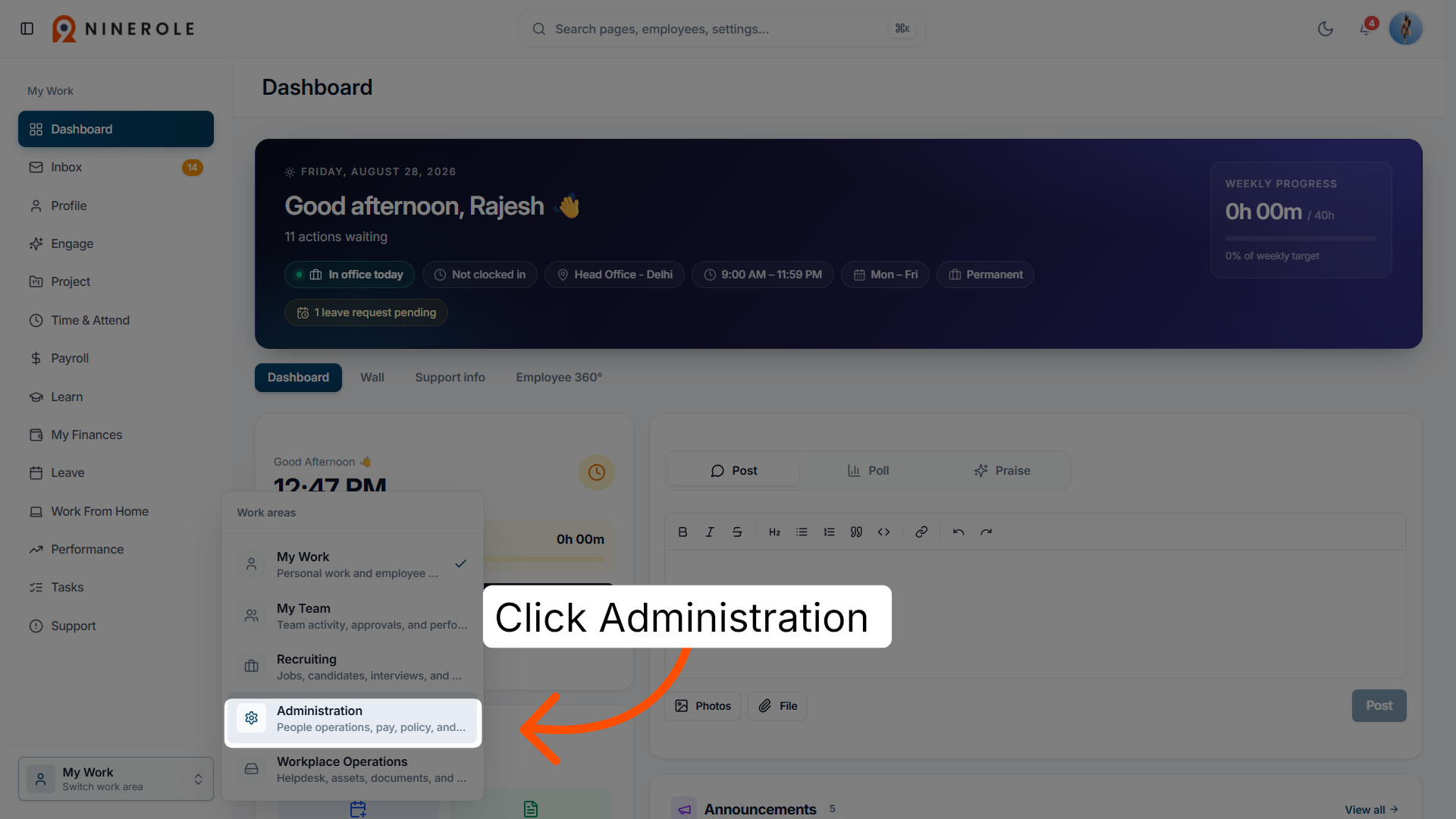Insert a block quote
The height and width of the screenshot is (819, 1456).
coord(856,532)
